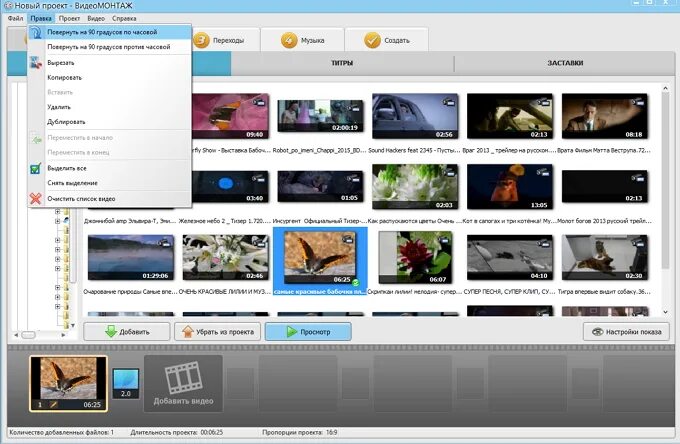
Task: Click the folder tree horizontal scroll left arrow
Action: click(16, 335)
